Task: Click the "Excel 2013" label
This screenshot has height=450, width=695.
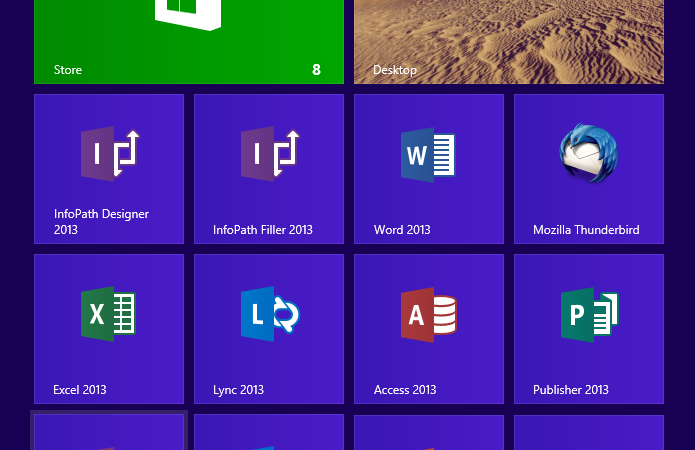Action: click(x=80, y=390)
